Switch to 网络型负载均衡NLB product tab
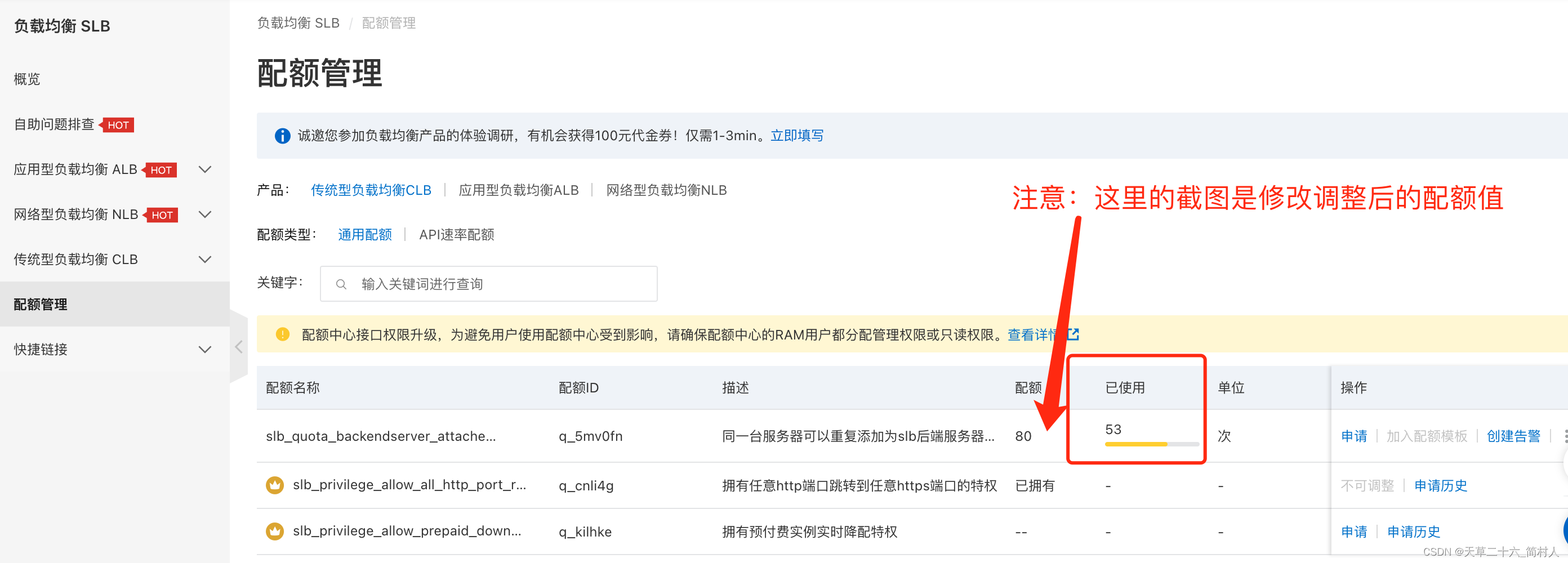This screenshot has height=563, width=1568. pos(666,190)
